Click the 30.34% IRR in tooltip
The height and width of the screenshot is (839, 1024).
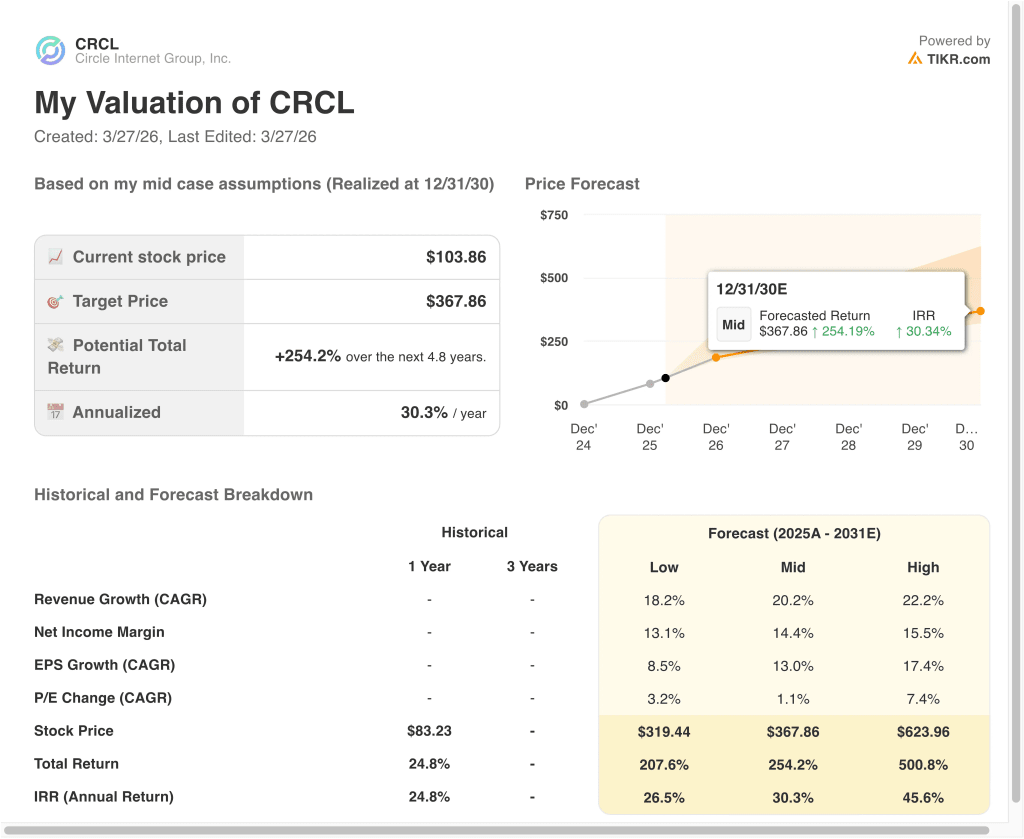point(923,331)
